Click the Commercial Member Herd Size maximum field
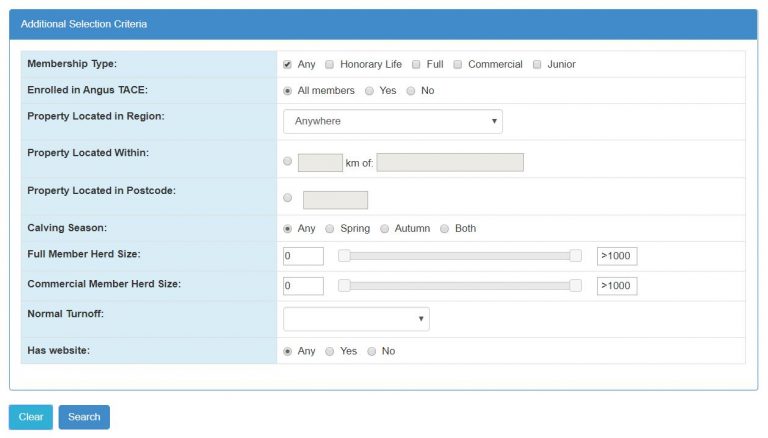This screenshot has height=438, width=768. 616,286
